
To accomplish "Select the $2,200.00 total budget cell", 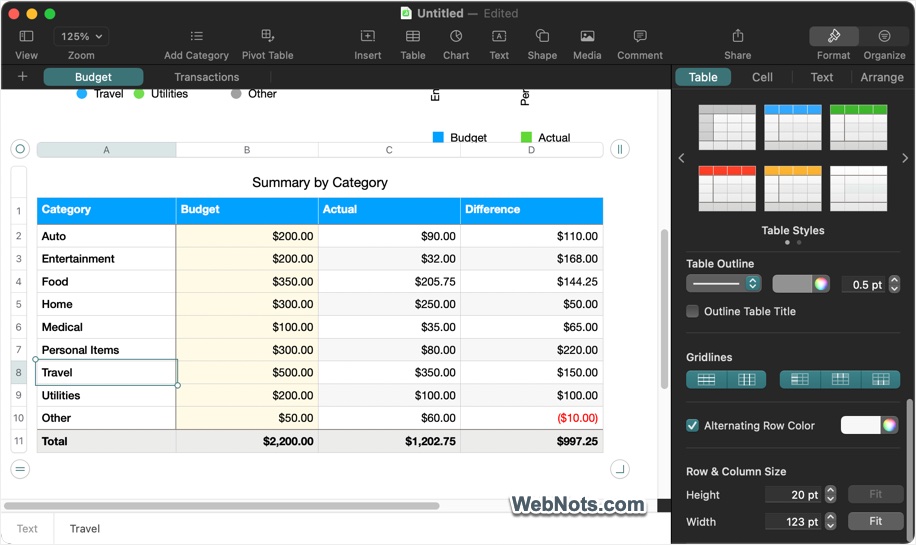I will coord(247,441).
